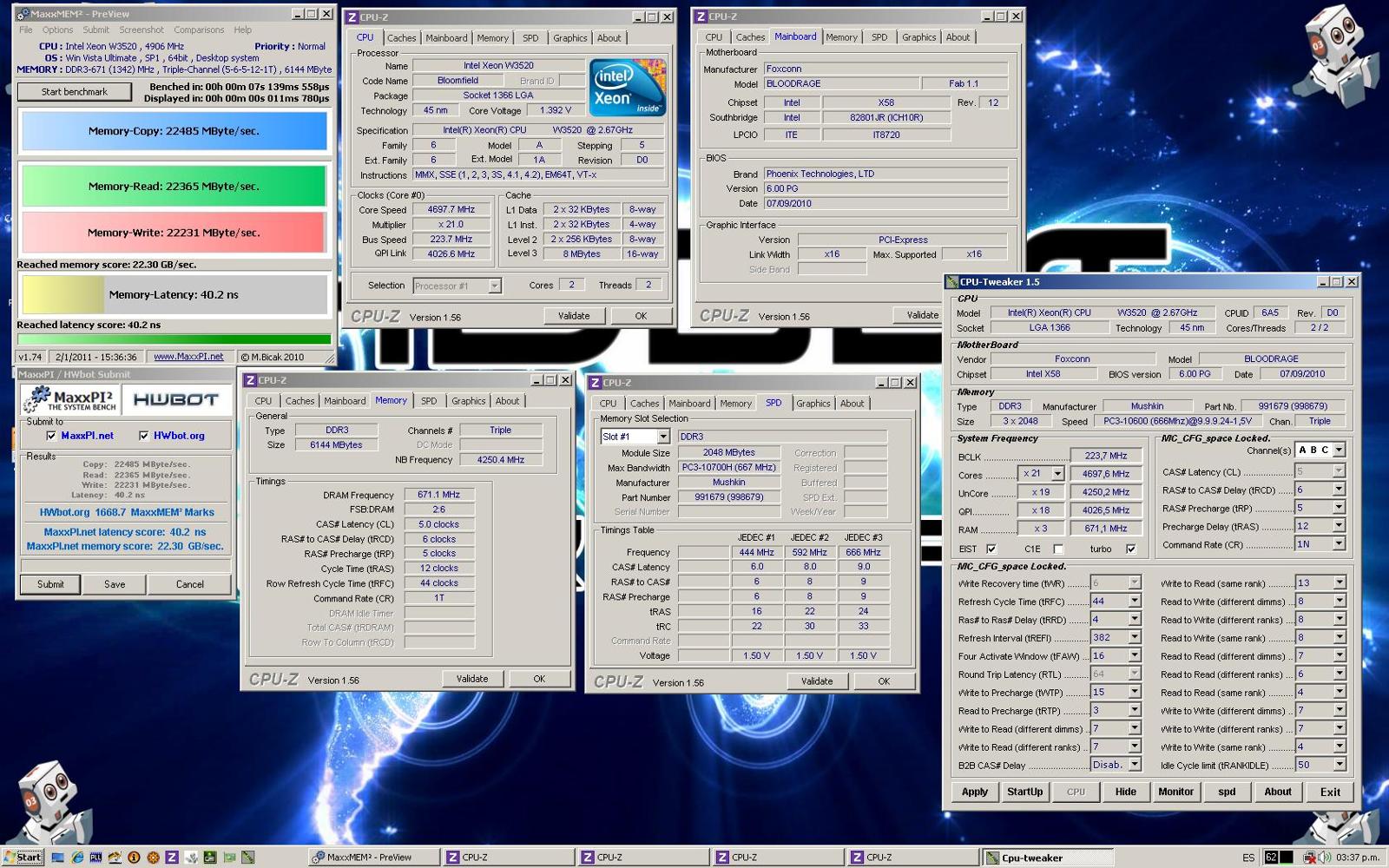Screen dimensions: 1389x868
Task: Click Save button in HWbot Submit
Action: 115,584
